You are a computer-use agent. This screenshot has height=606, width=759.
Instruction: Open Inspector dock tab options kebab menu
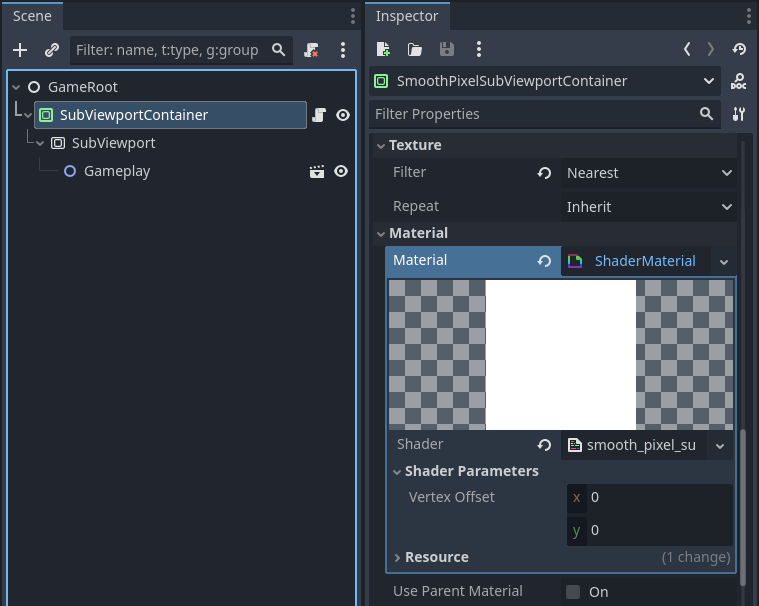[749, 16]
